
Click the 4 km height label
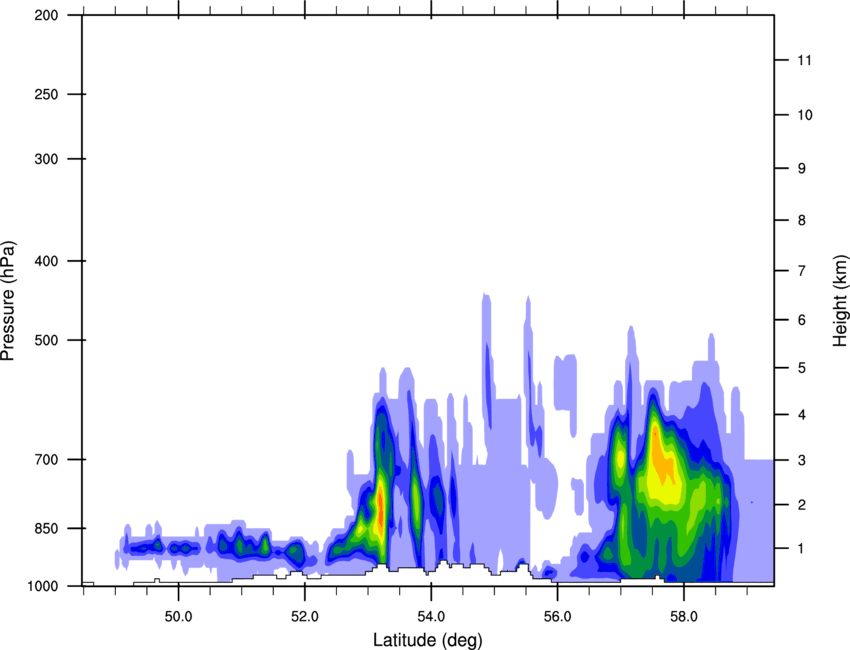tap(802, 415)
